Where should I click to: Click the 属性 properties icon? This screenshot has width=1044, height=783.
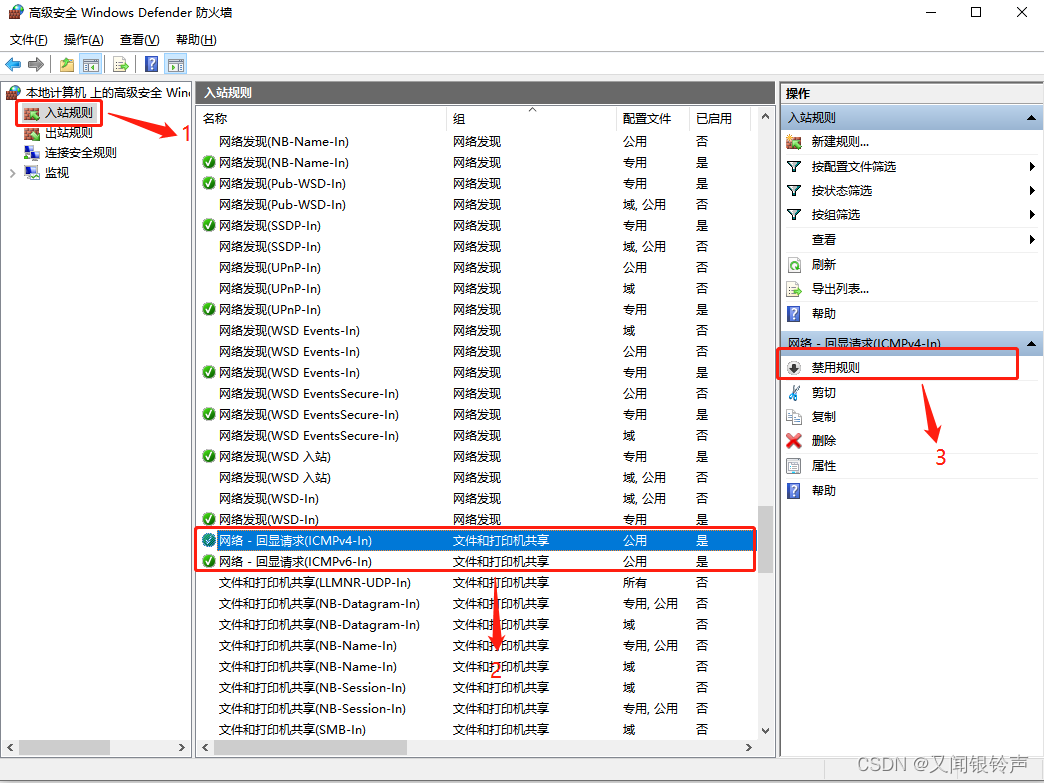[794, 466]
